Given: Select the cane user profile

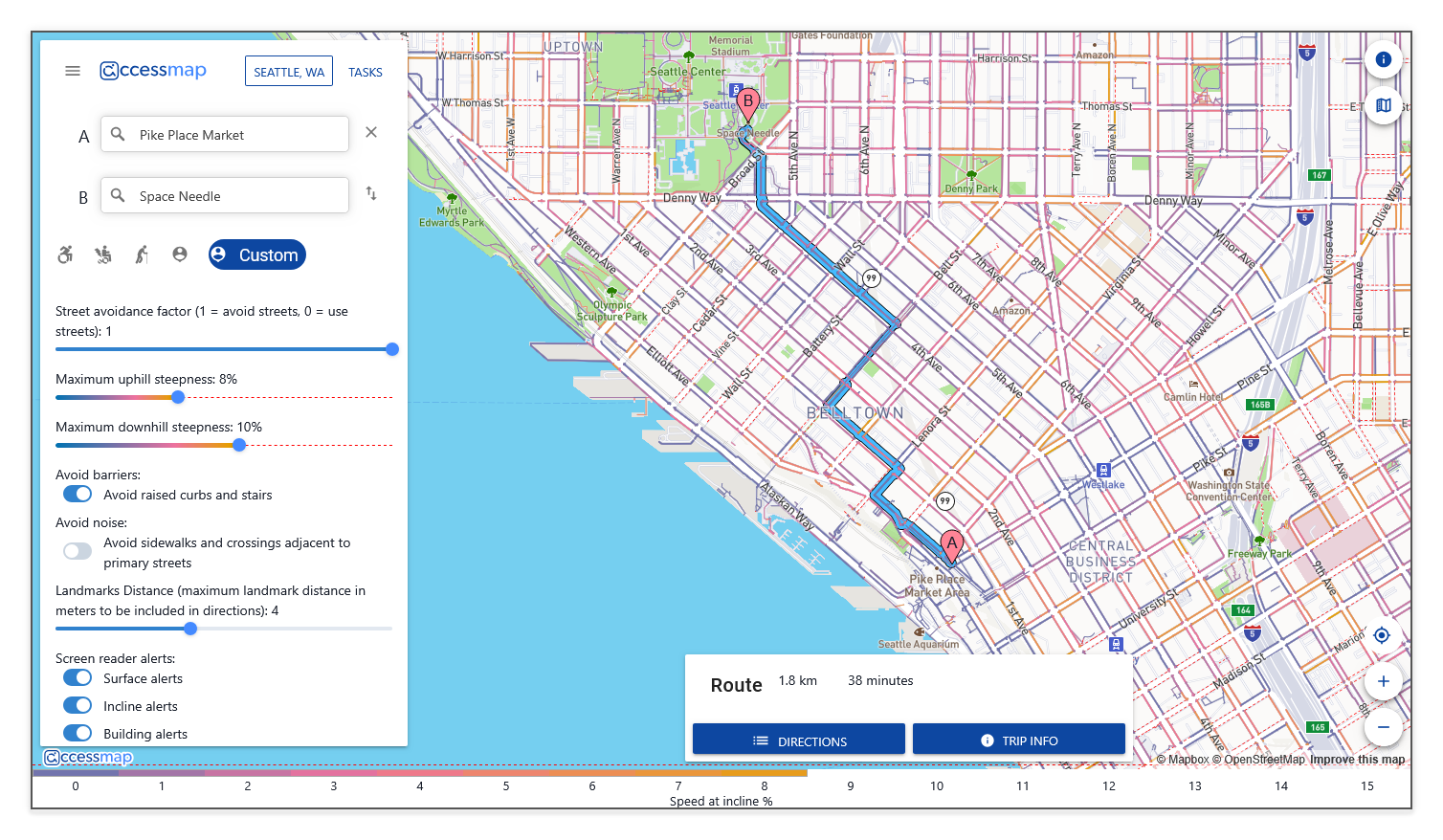Looking at the screenshot, I should pos(141,254).
